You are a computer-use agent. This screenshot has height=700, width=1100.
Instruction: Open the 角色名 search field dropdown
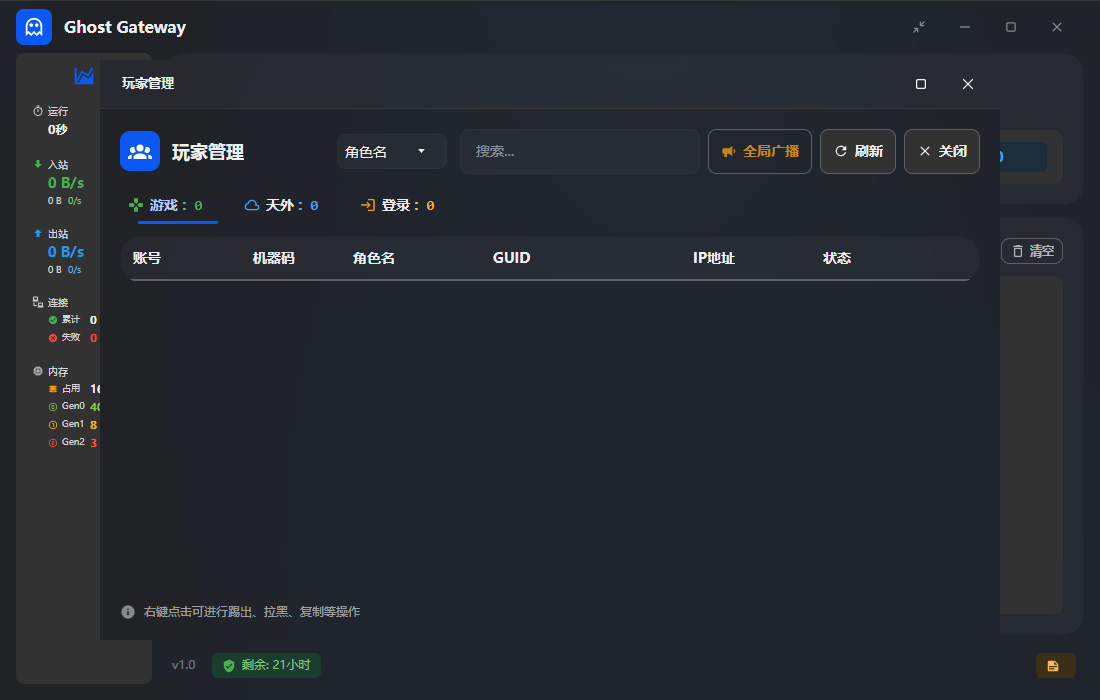tap(391, 151)
